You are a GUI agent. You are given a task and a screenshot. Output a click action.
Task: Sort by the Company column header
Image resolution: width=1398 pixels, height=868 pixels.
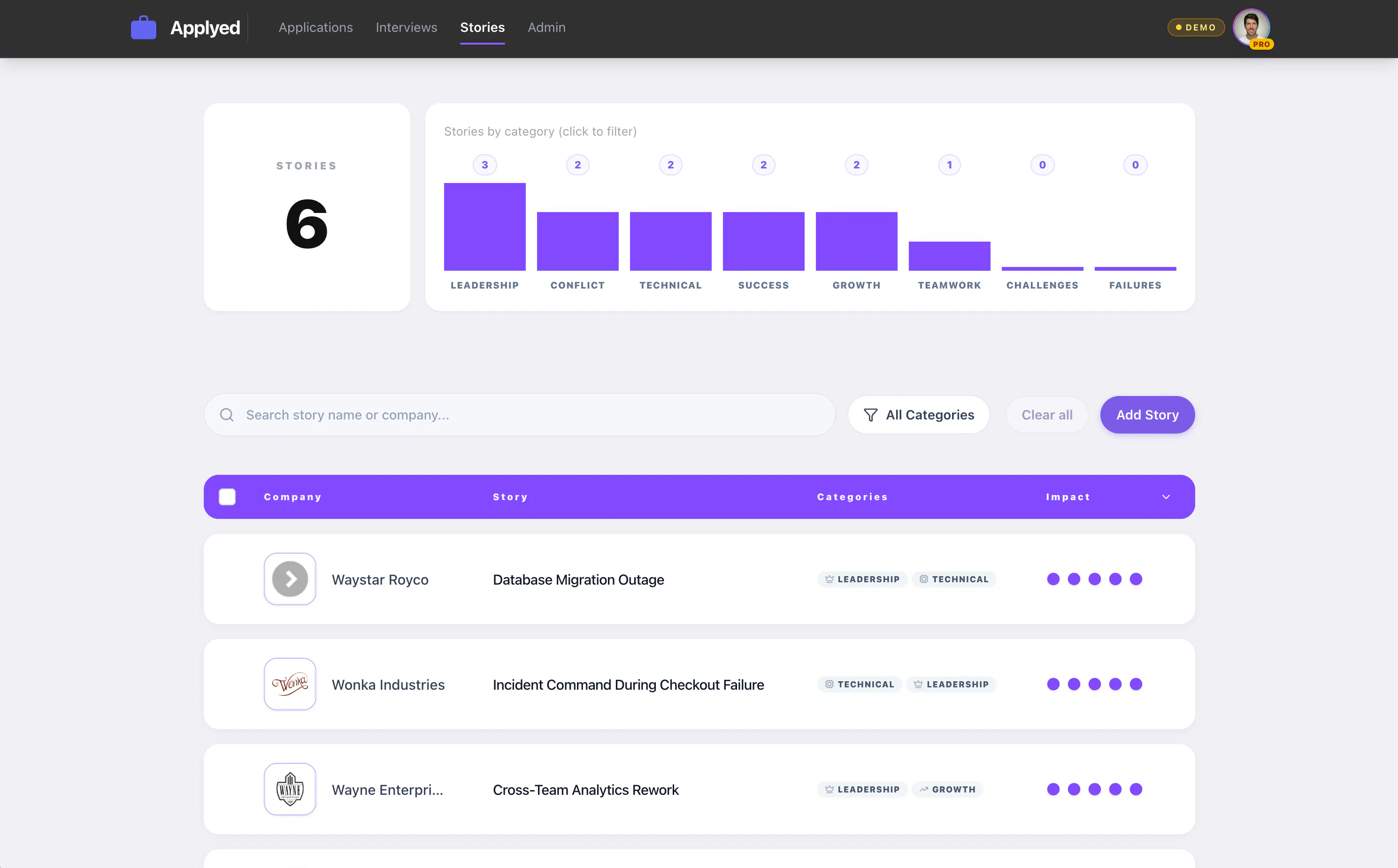pyautogui.click(x=292, y=496)
